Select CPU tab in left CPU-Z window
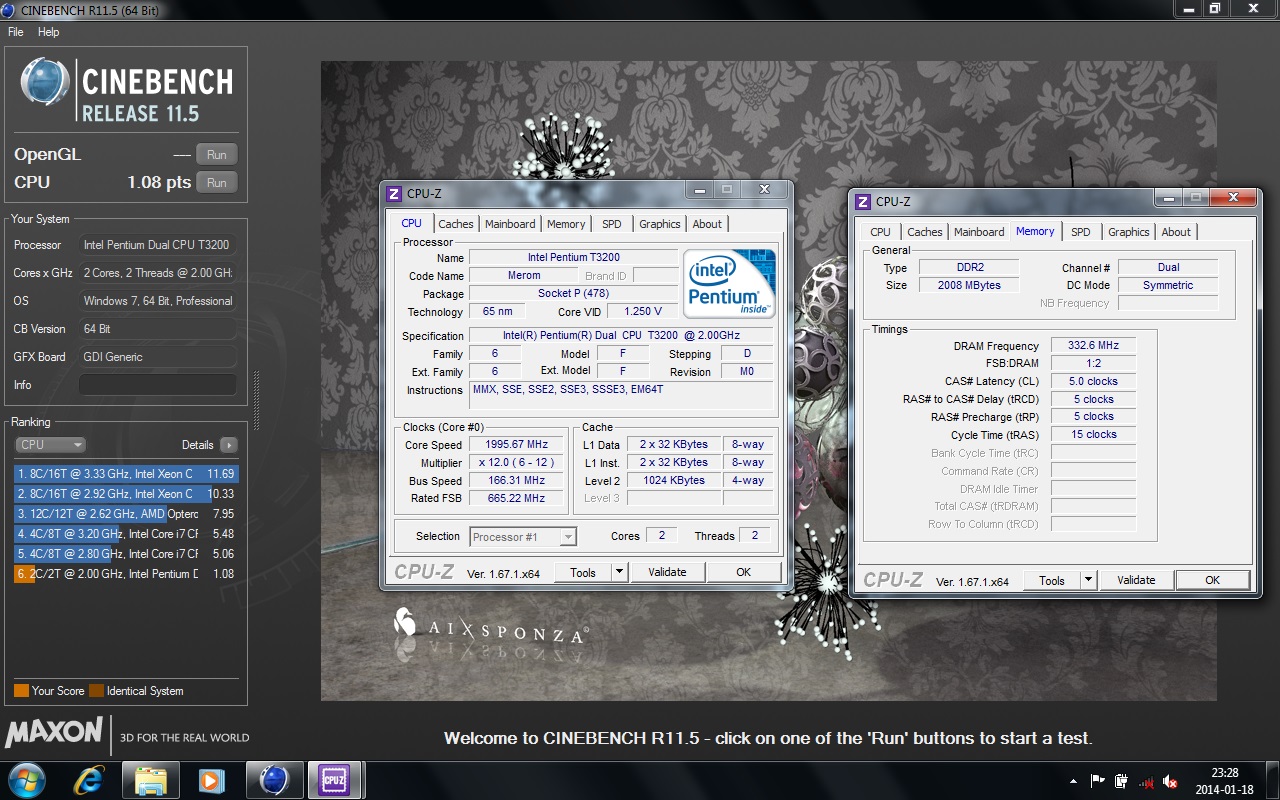Image resolution: width=1280 pixels, height=800 pixels. [x=412, y=223]
